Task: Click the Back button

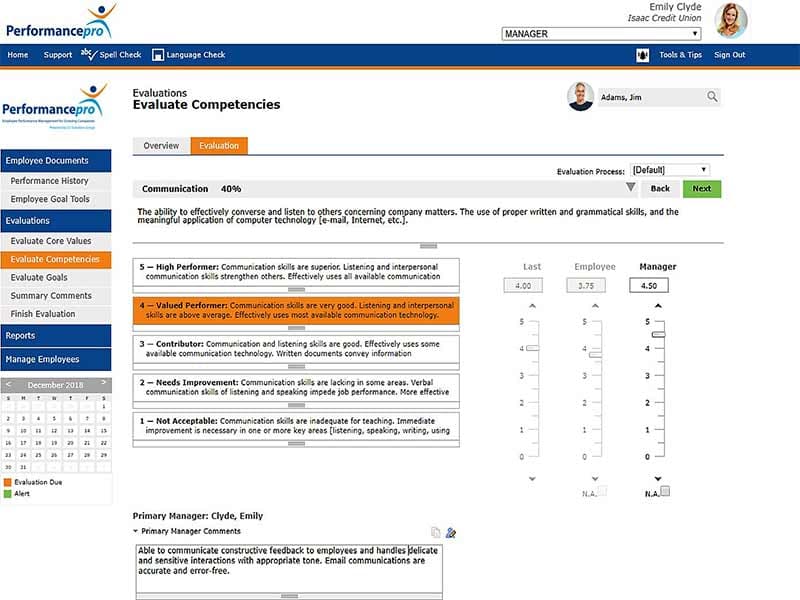Action: (x=660, y=188)
